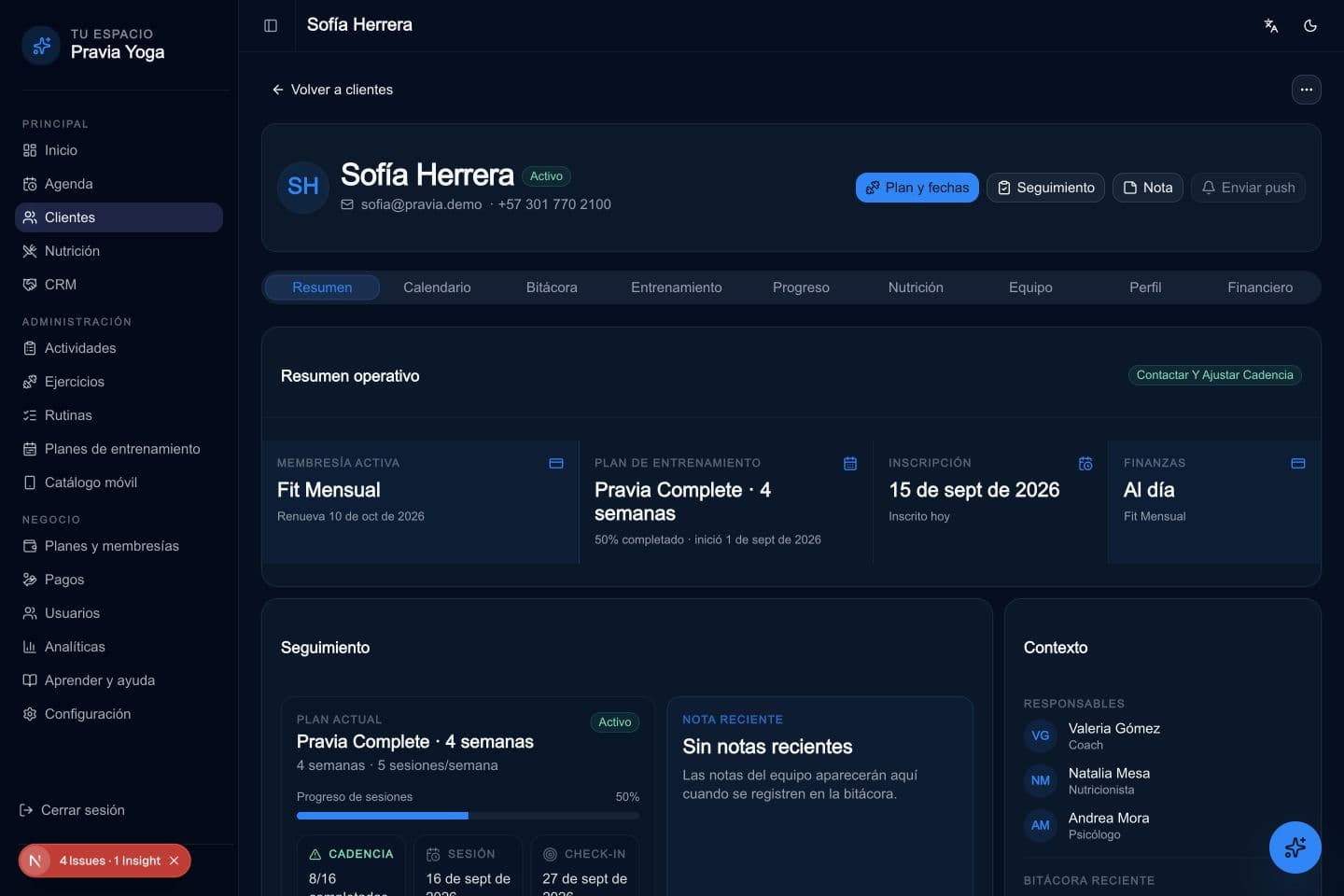Click the Plan y fechas button

(917, 188)
